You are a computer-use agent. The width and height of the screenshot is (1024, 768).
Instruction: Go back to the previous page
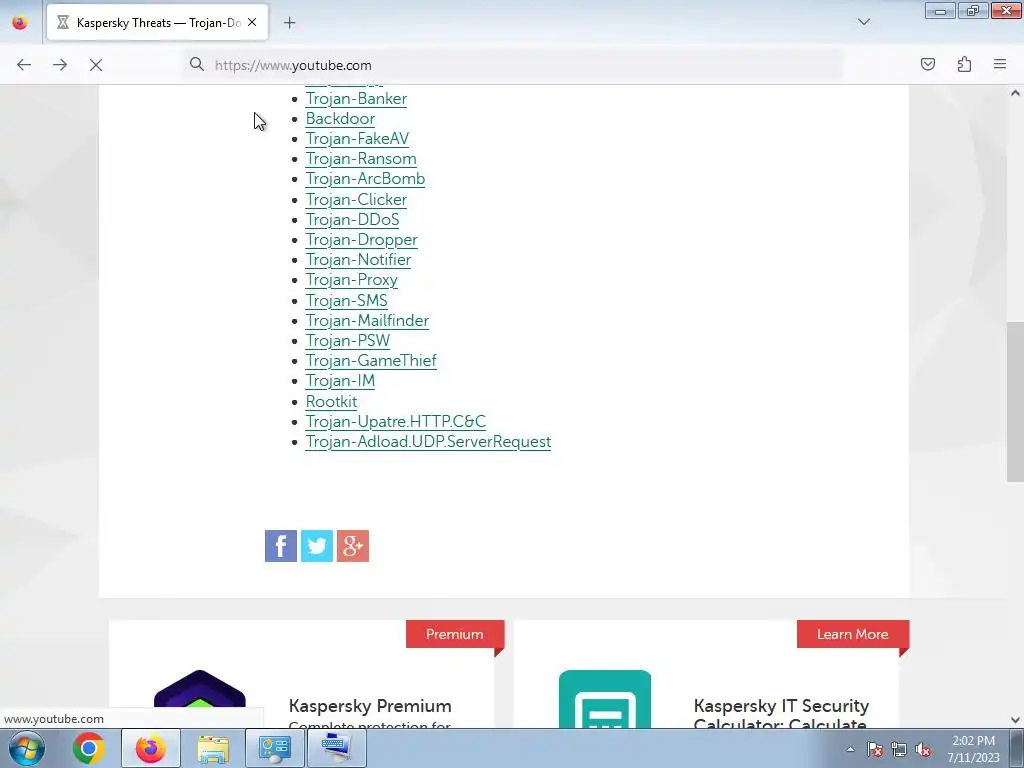(x=24, y=65)
